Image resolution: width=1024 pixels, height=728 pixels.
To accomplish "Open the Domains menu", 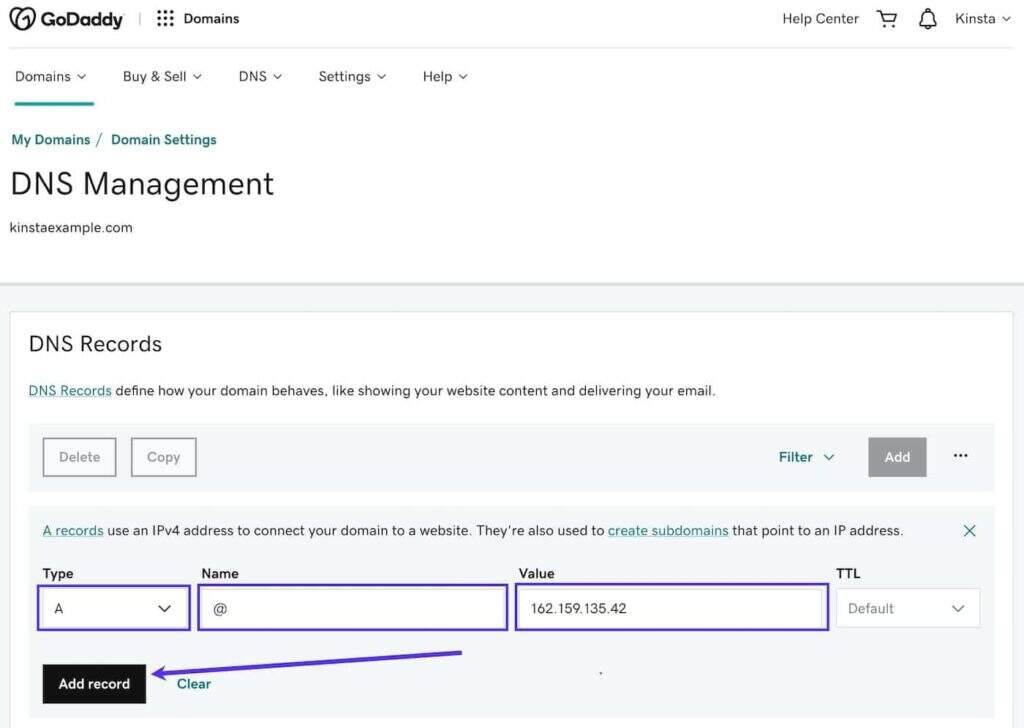I will (51, 76).
